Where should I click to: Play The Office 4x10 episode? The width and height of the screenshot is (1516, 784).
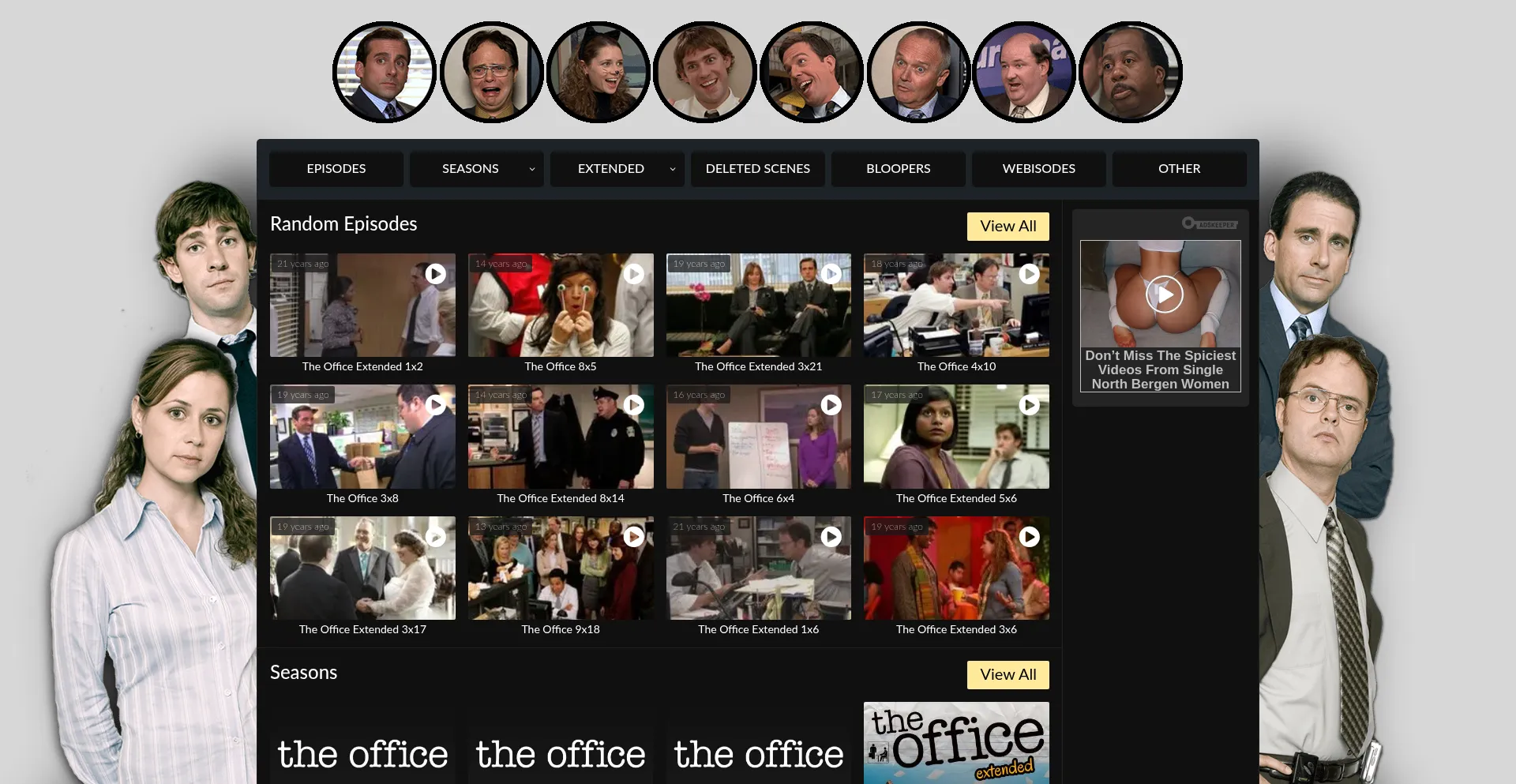[x=956, y=305]
